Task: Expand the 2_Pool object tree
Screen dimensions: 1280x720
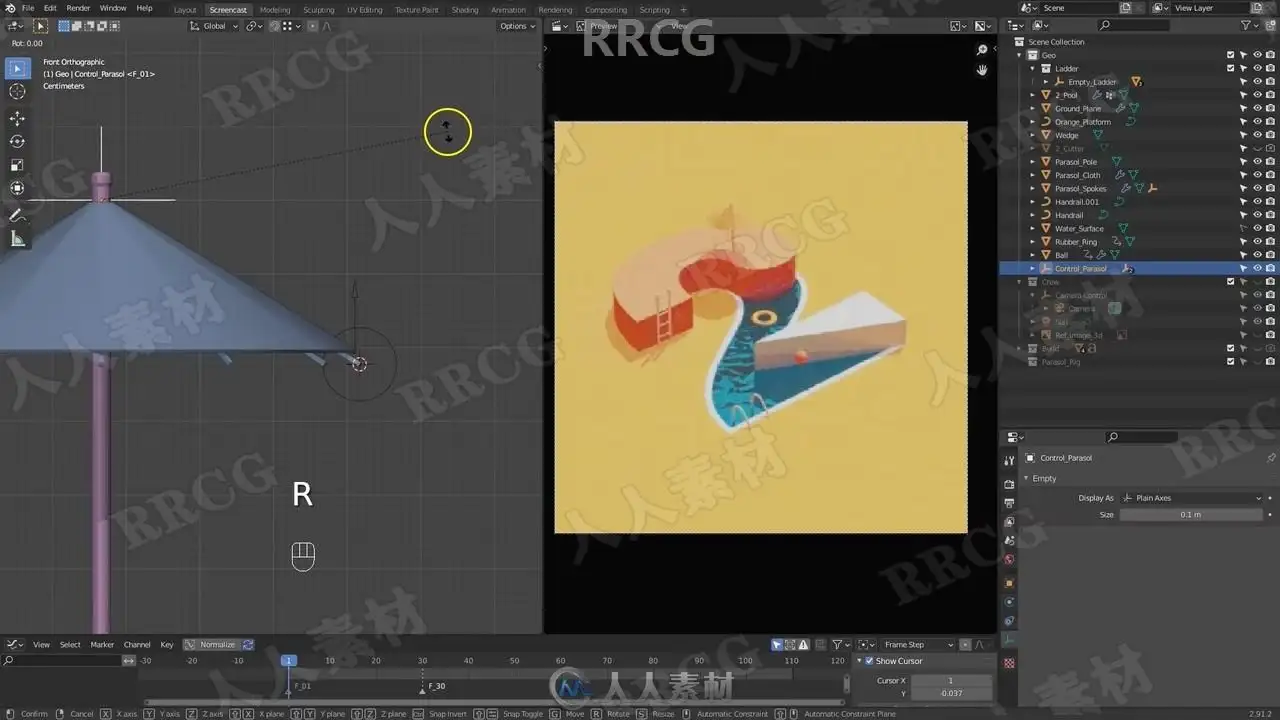Action: (x=1033, y=95)
